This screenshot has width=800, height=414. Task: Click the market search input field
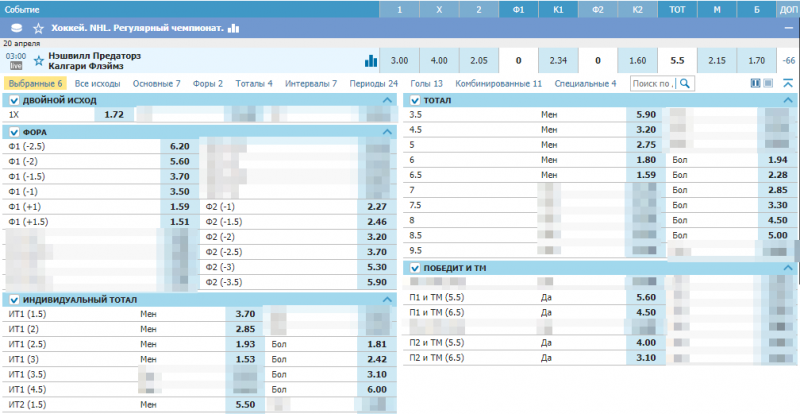click(x=652, y=84)
